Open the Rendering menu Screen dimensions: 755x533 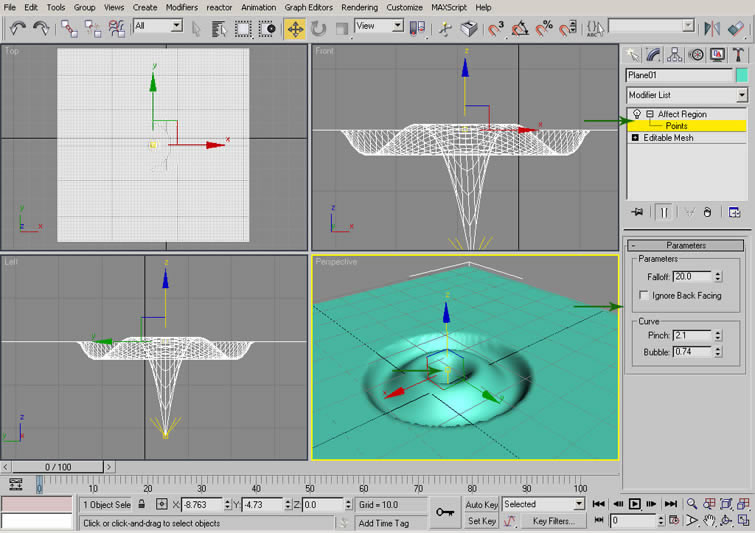pyautogui.click(x=359, y=7)
